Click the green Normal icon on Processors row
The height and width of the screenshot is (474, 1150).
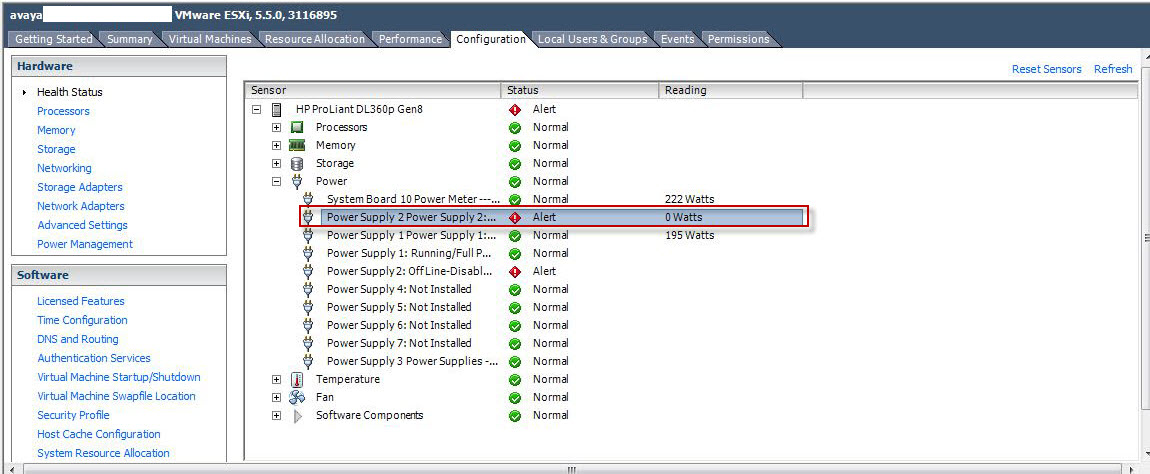click(x=515, y=128)
